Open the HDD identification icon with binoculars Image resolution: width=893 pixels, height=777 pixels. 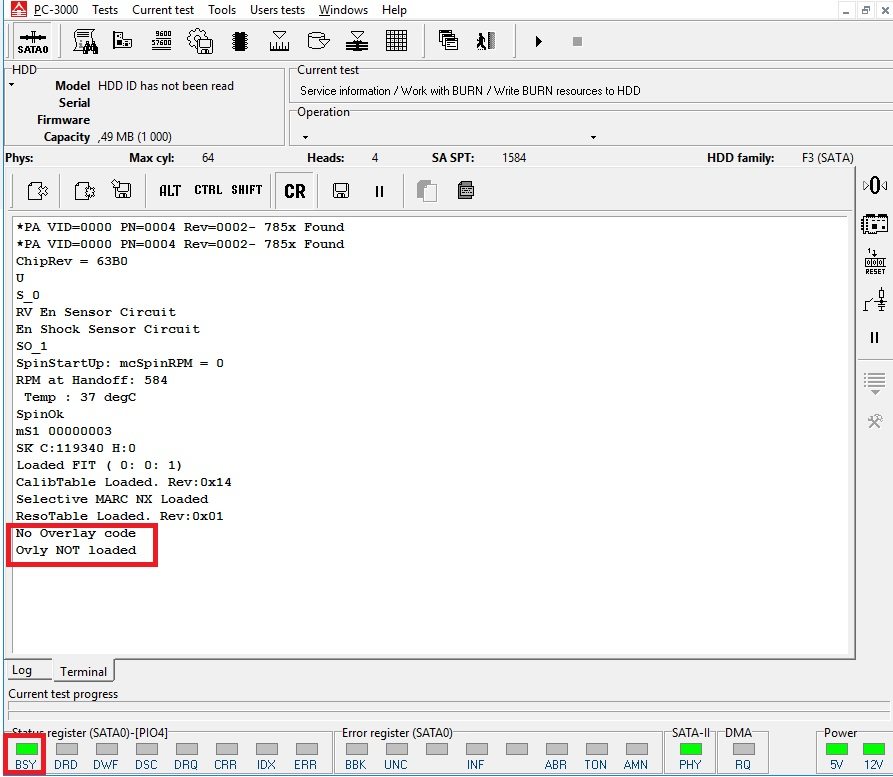pyautogui.click(x=85, y=42)
